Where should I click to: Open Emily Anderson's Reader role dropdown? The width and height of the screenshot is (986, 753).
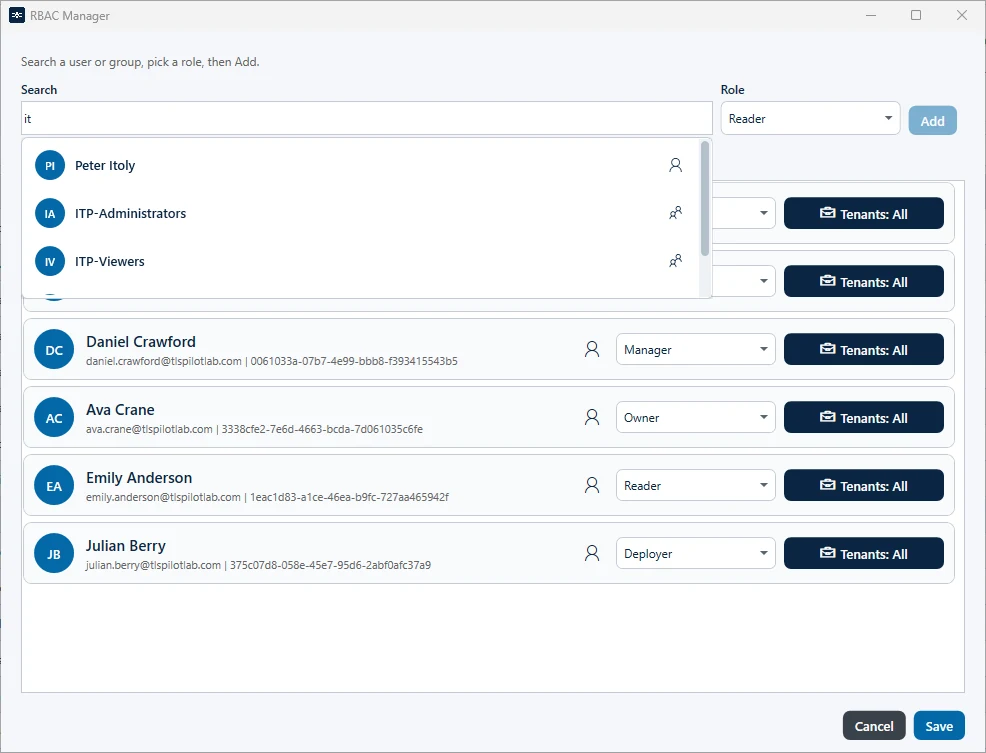[x=695, y=485]
